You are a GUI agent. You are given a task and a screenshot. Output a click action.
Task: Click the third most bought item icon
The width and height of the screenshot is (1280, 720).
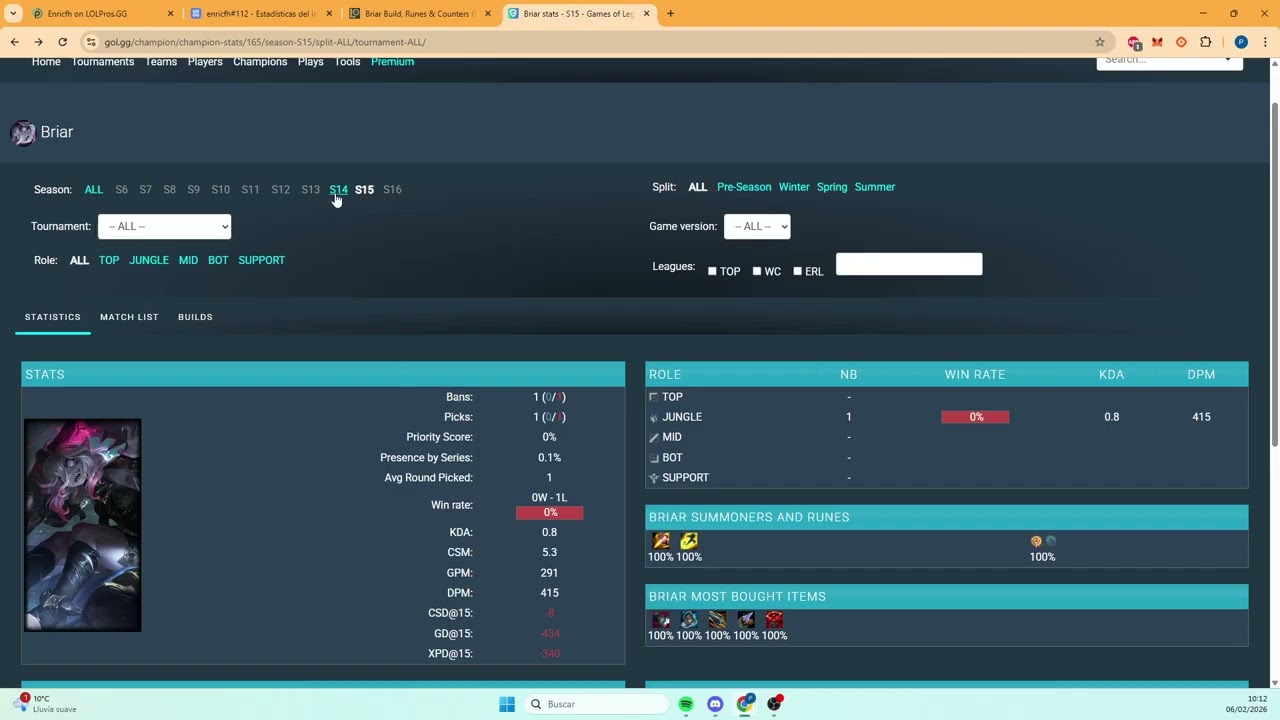[x=717, y=620]
